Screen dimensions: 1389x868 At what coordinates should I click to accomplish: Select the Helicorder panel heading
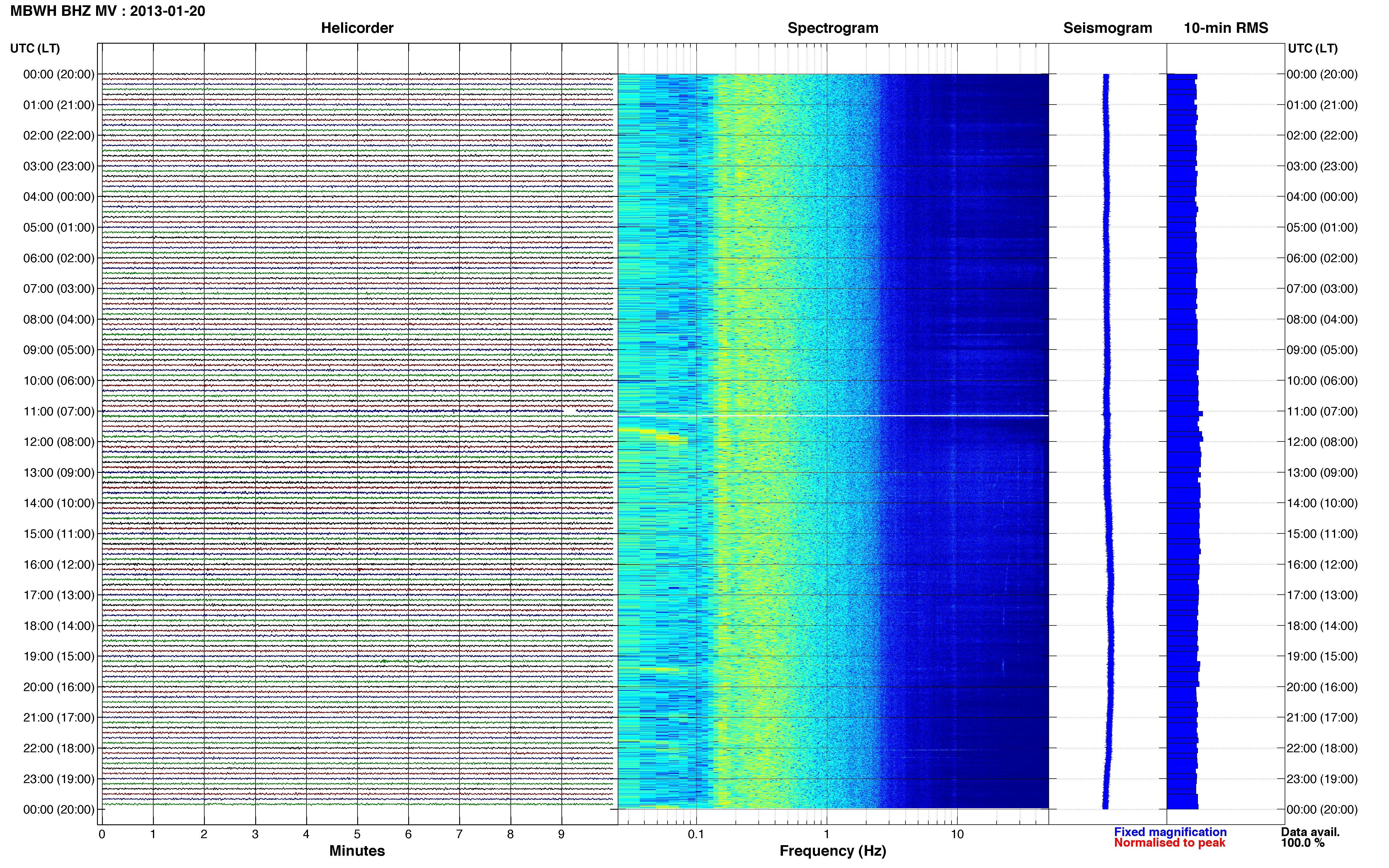357,28
